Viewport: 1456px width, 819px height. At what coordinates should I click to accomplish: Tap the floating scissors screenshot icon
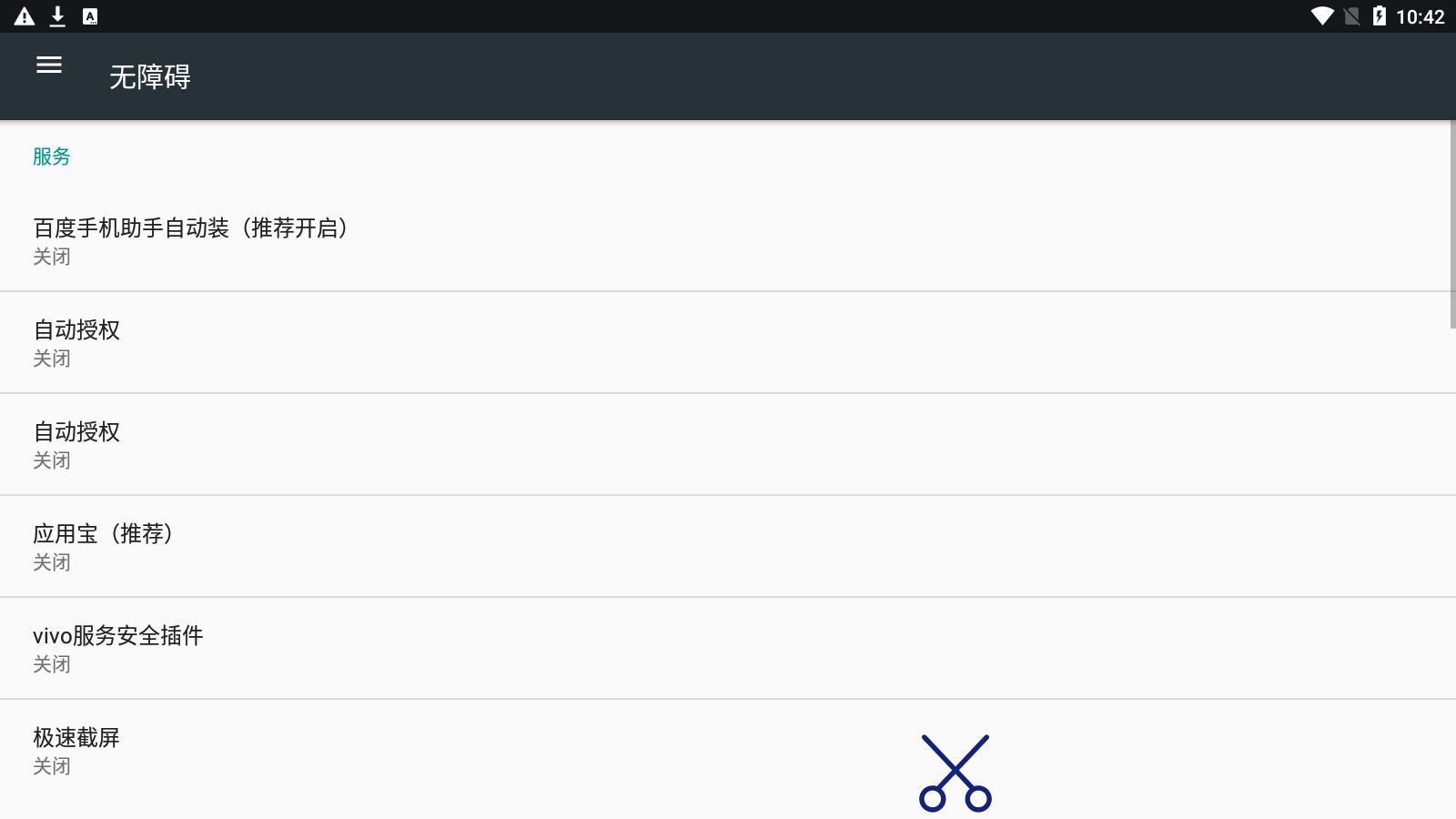[x=955, y=773]
